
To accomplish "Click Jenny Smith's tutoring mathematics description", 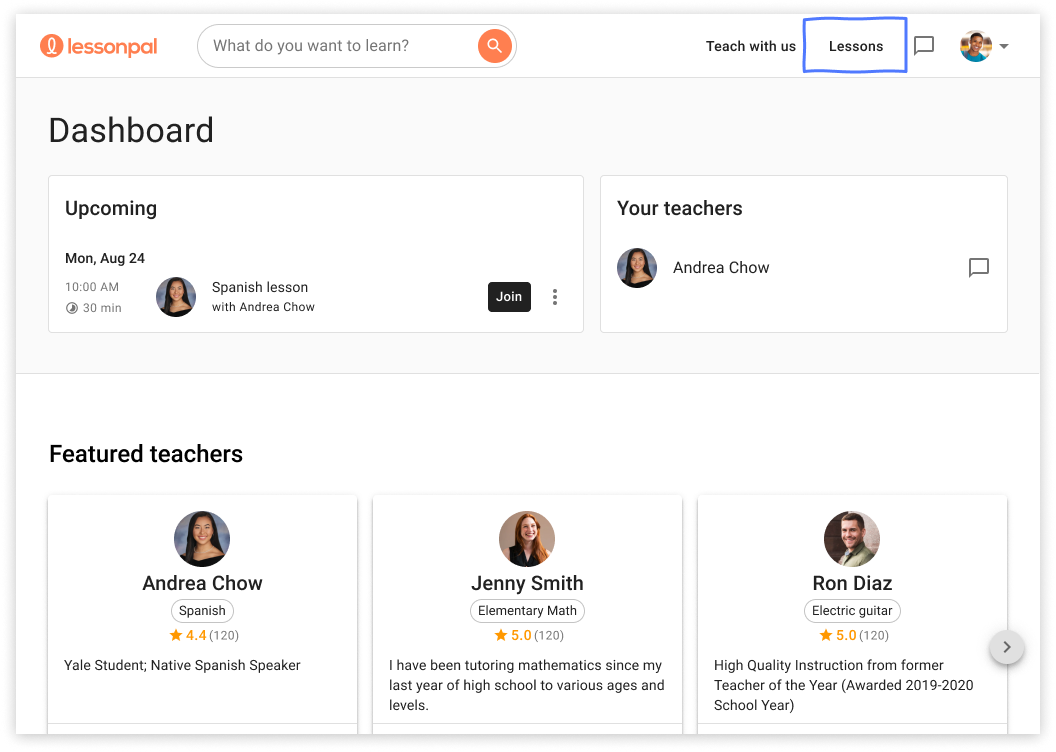I will click(527, 685).
